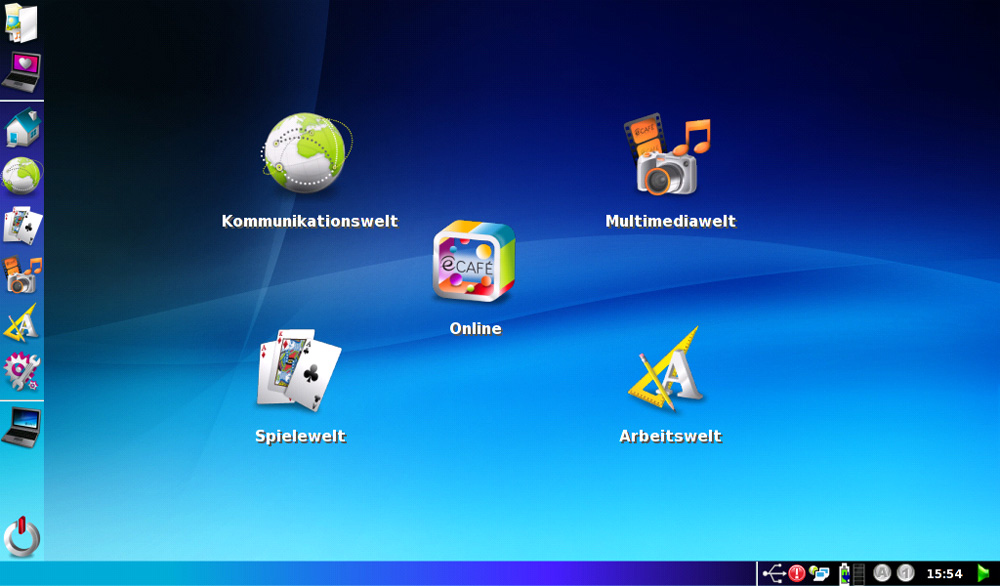This screenshot has height=586, width=1000.
Task: Click the laptop desktop icon in sidebar
Action: 21,427
